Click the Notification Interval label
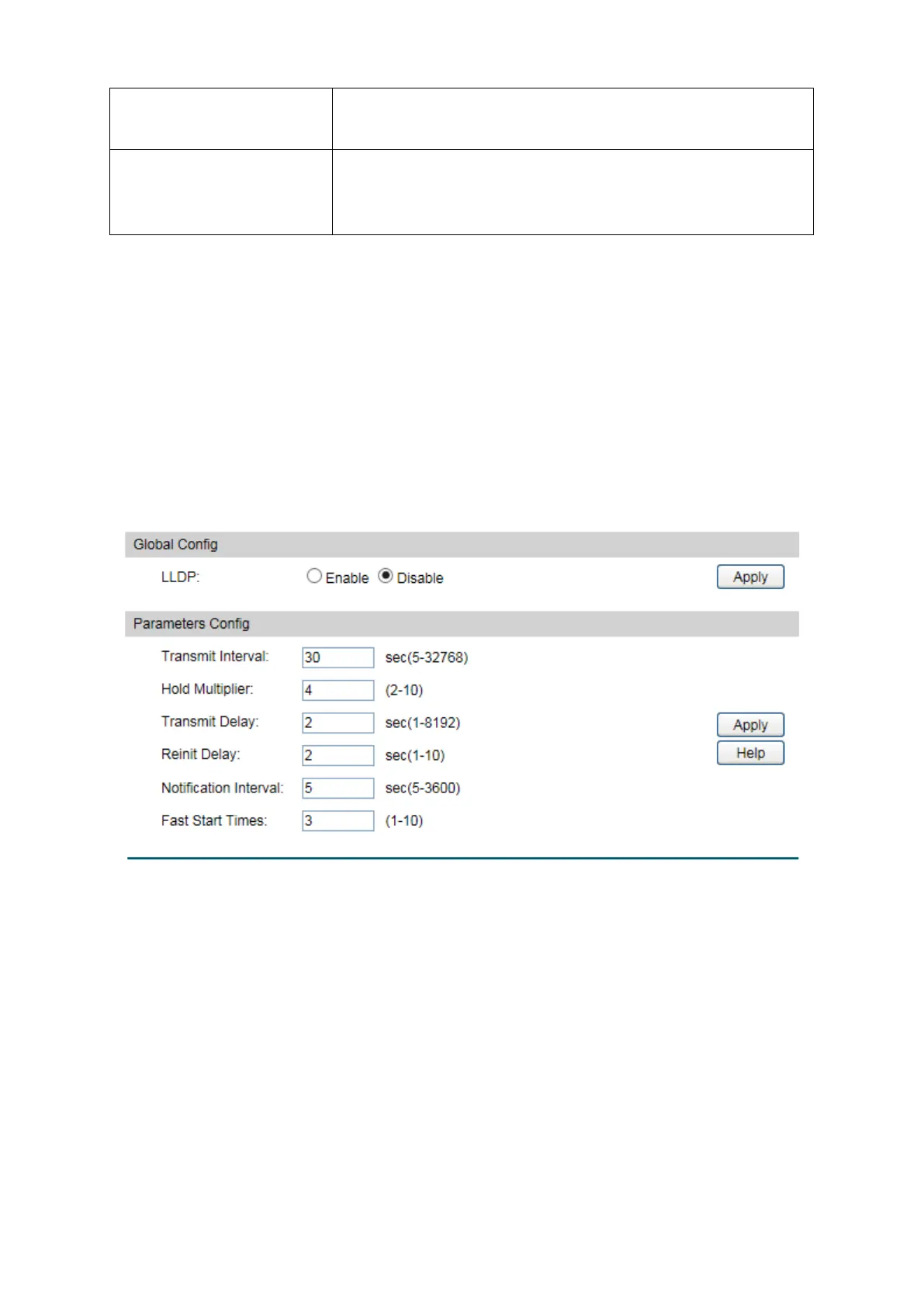Image resolution: width=924 pixels, height=1307 pixels. (223, 788)
